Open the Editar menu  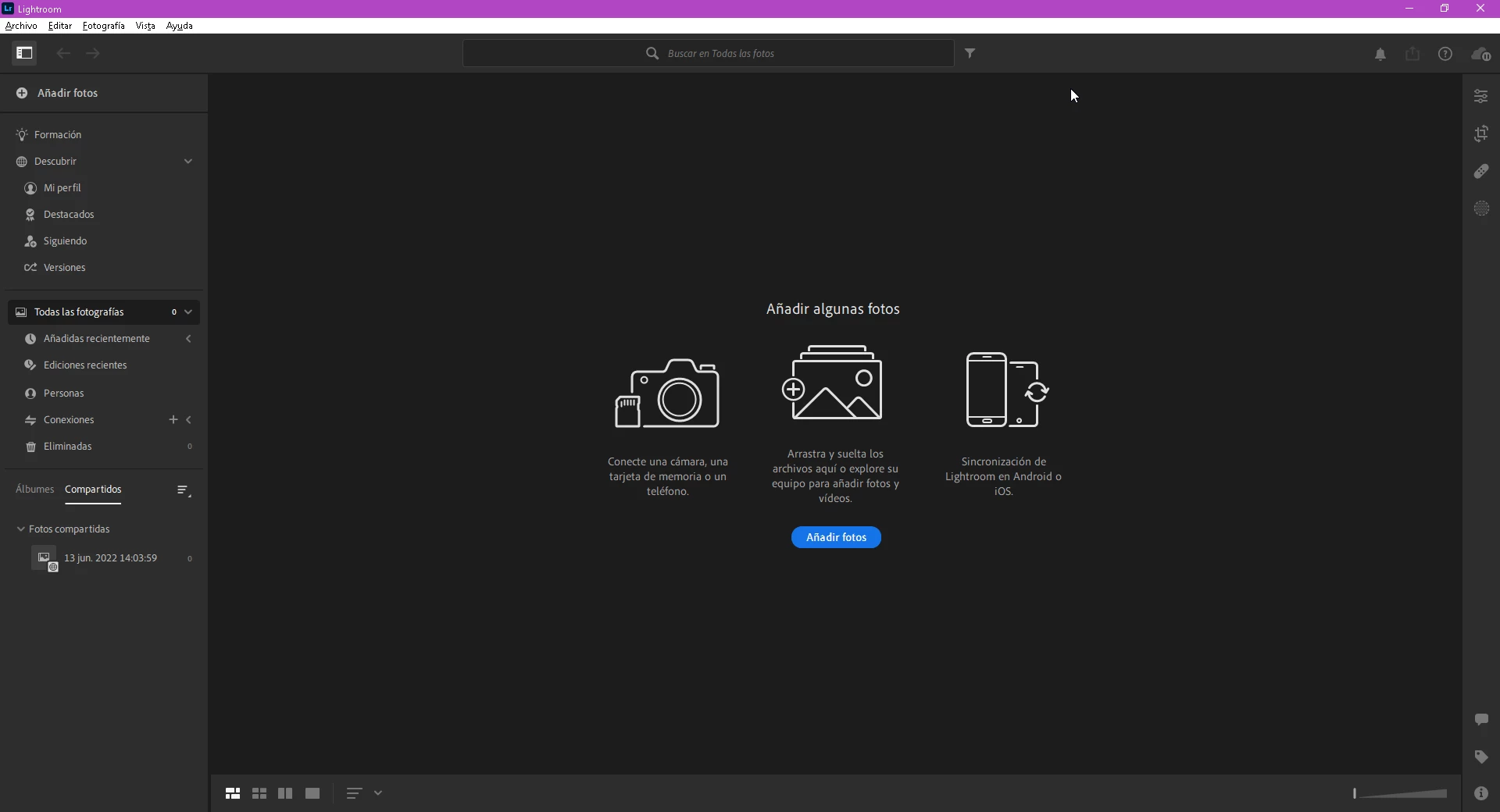(60, 26)
